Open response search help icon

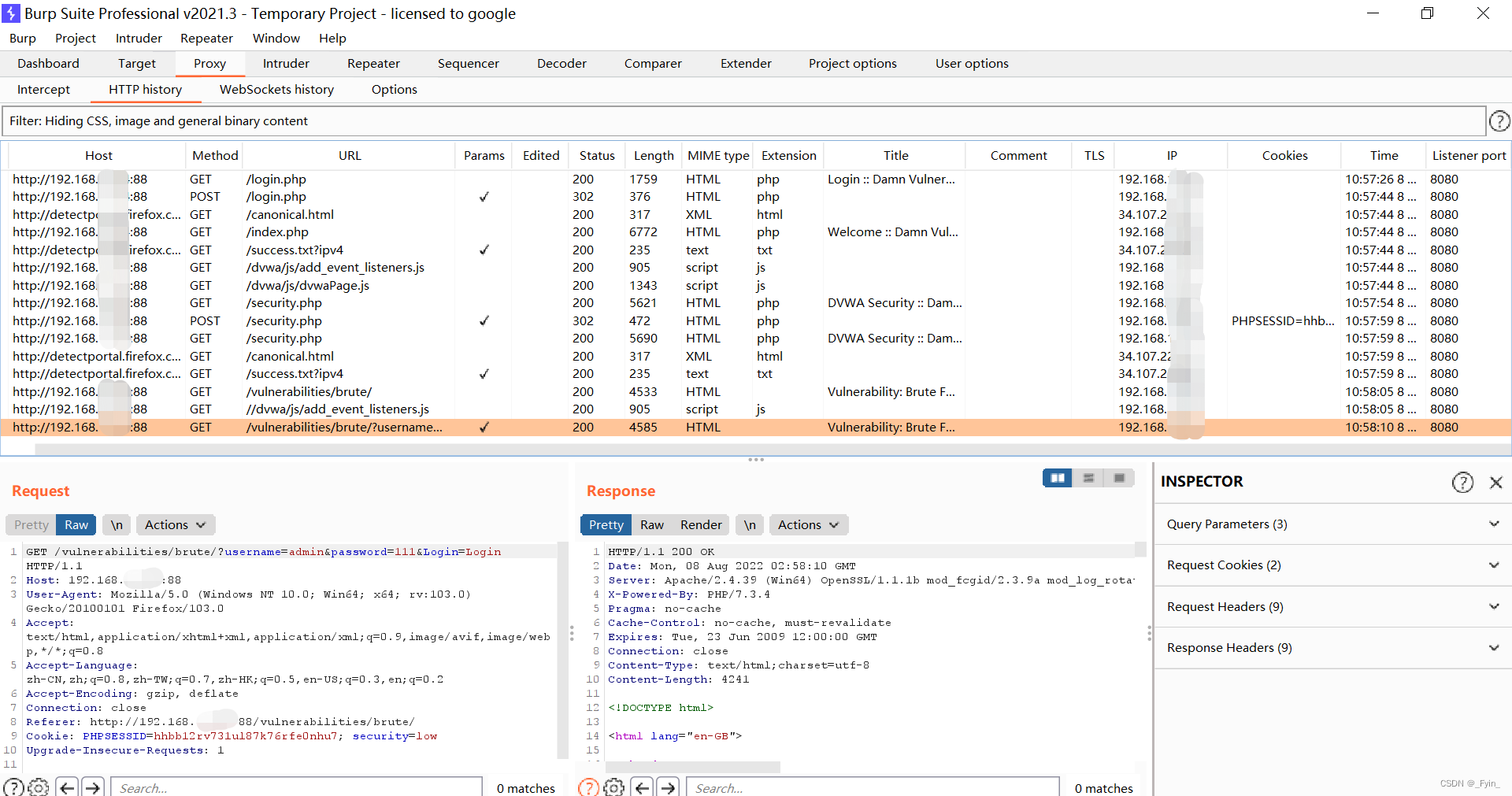pos(588,787)
